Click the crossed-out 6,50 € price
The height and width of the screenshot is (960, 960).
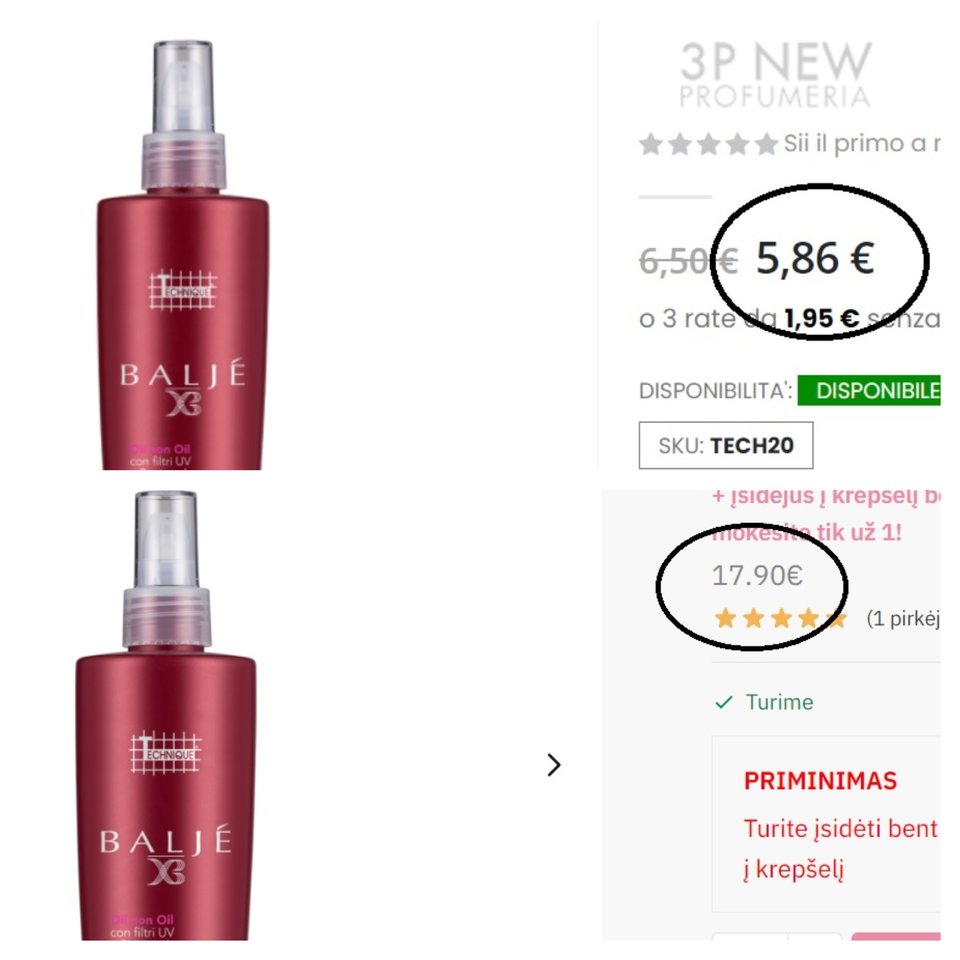coord(688,261)
